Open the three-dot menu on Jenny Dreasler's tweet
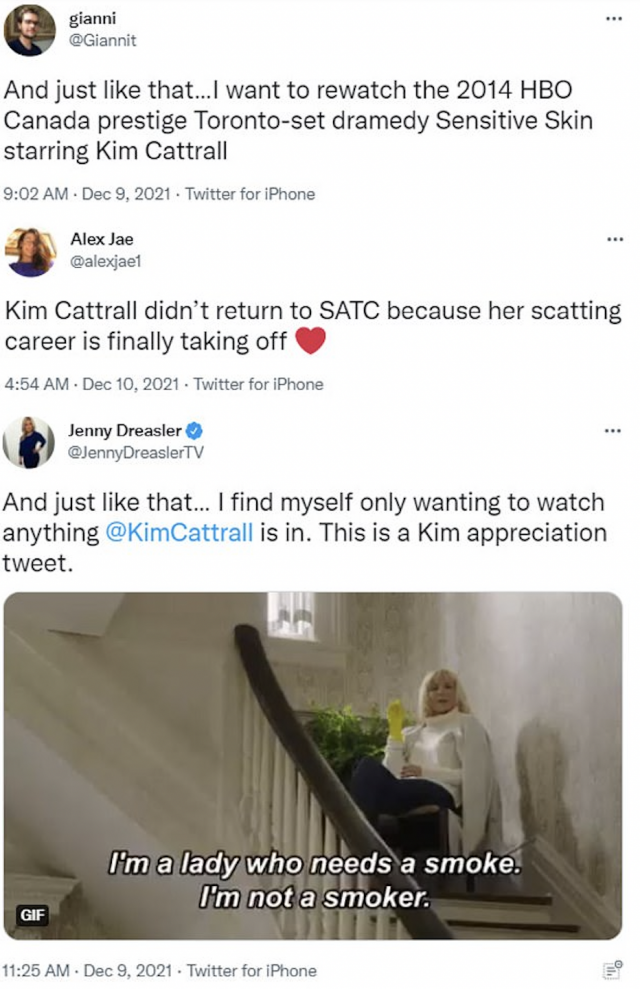This screenshot has width=640, height=989. [613, 431]
